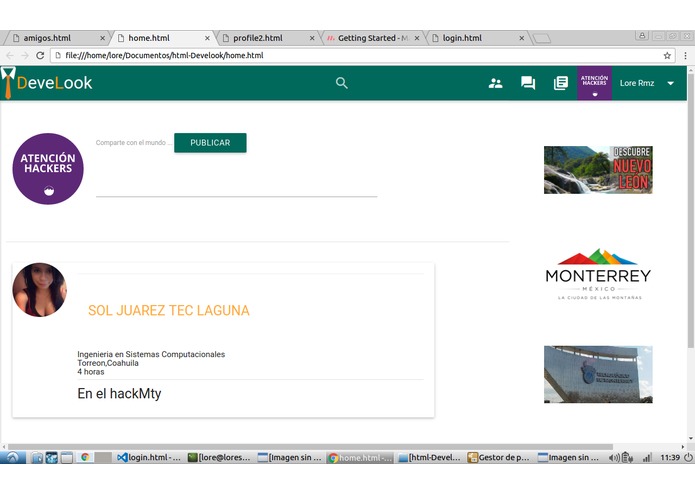
Task: Open the university monument photo
Action: tap(598, 374)
